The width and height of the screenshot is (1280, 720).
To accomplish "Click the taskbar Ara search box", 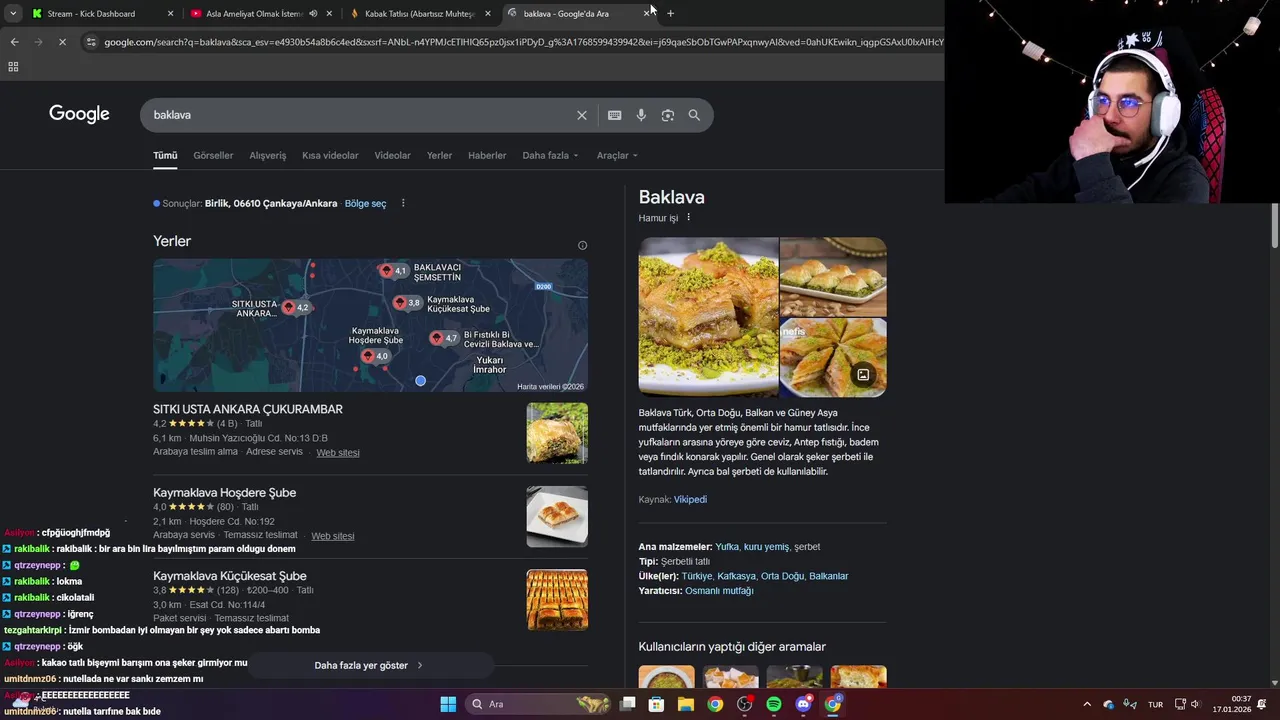I will coord(539,704).
